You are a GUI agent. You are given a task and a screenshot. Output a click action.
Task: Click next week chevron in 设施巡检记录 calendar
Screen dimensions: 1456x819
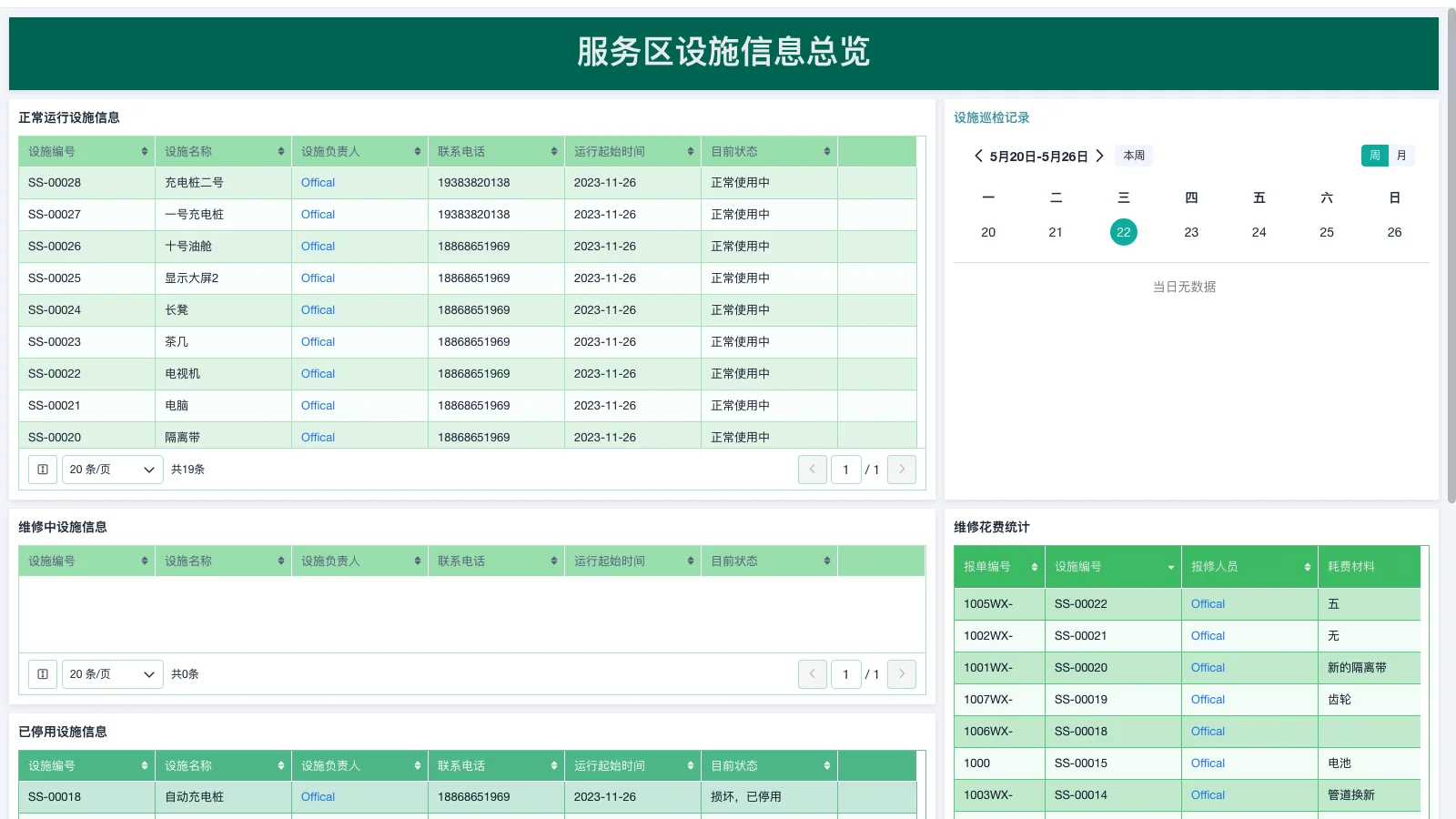coord(1100,156)
